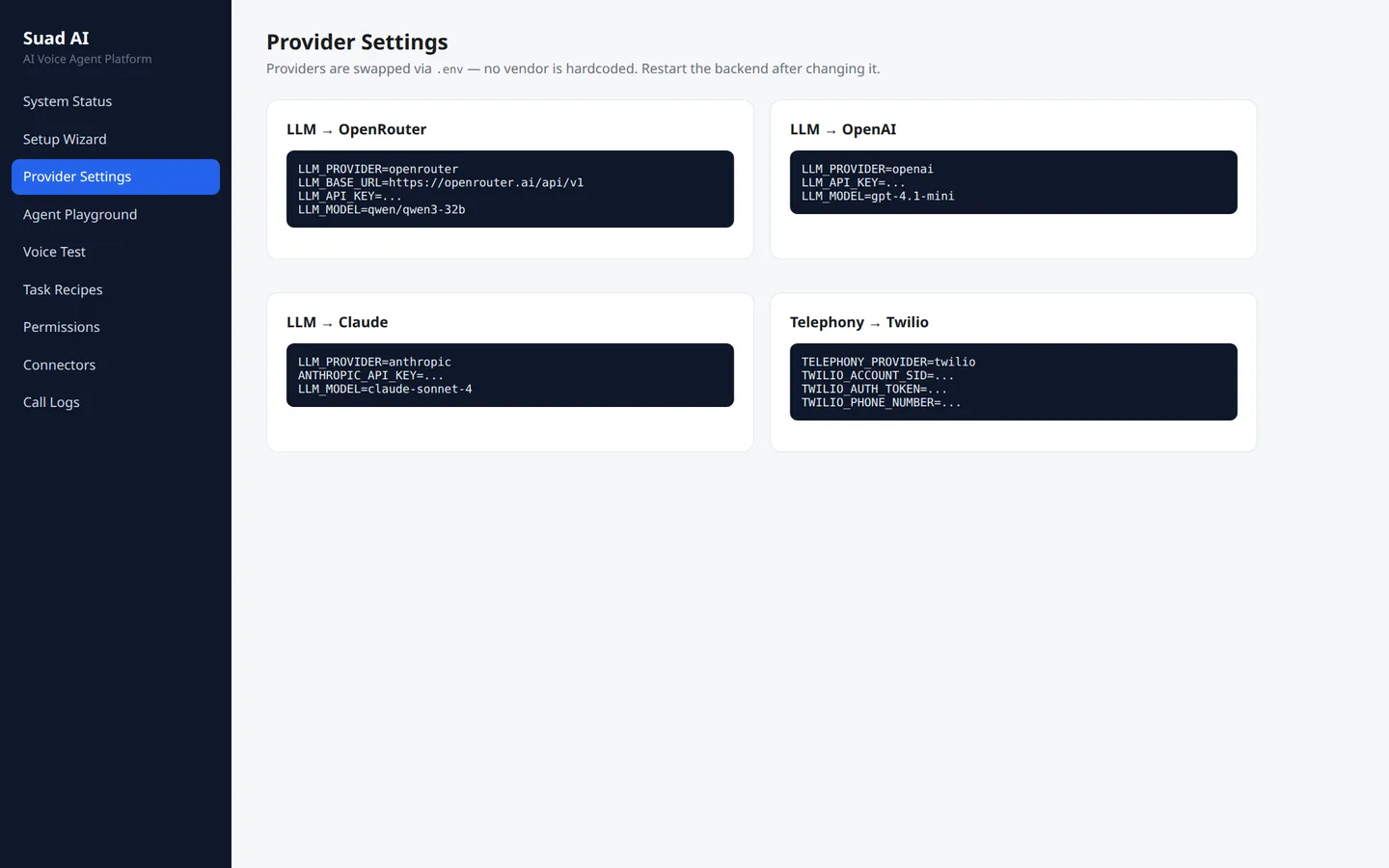Select Provider Settings in the sidebar
Image resolution: width=1389 pixels, height=868 pixels.
click(116, 176)
